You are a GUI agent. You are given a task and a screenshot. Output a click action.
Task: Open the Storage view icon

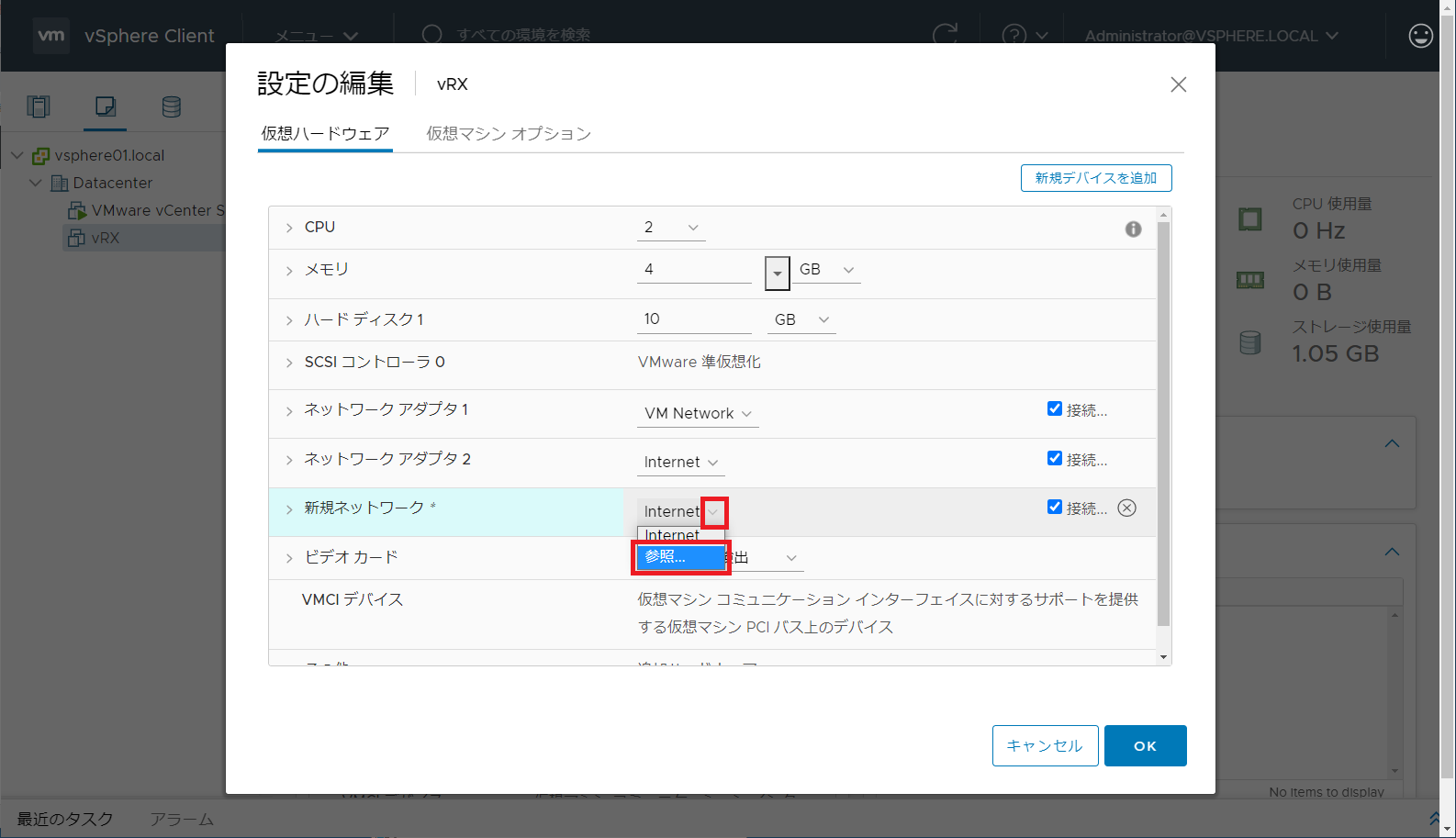[x=171, y=106]
